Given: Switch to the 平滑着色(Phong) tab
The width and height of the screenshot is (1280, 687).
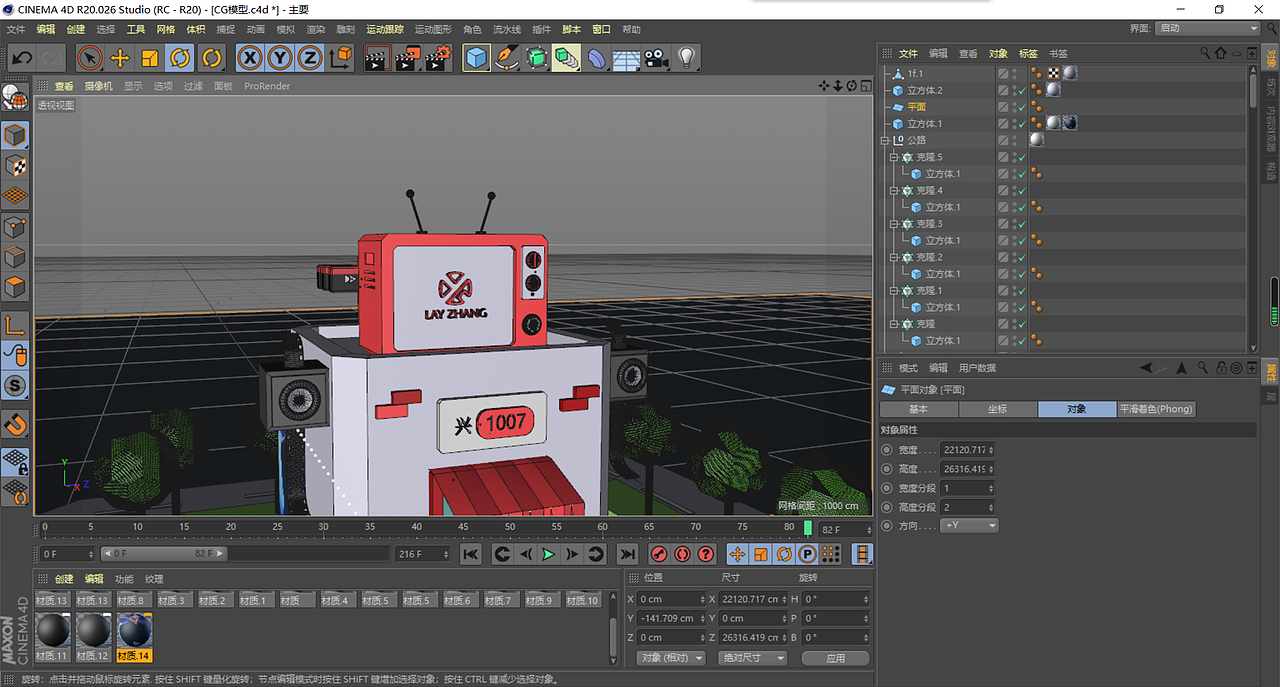Looking at the screenshot, I should click(1156, 408).
